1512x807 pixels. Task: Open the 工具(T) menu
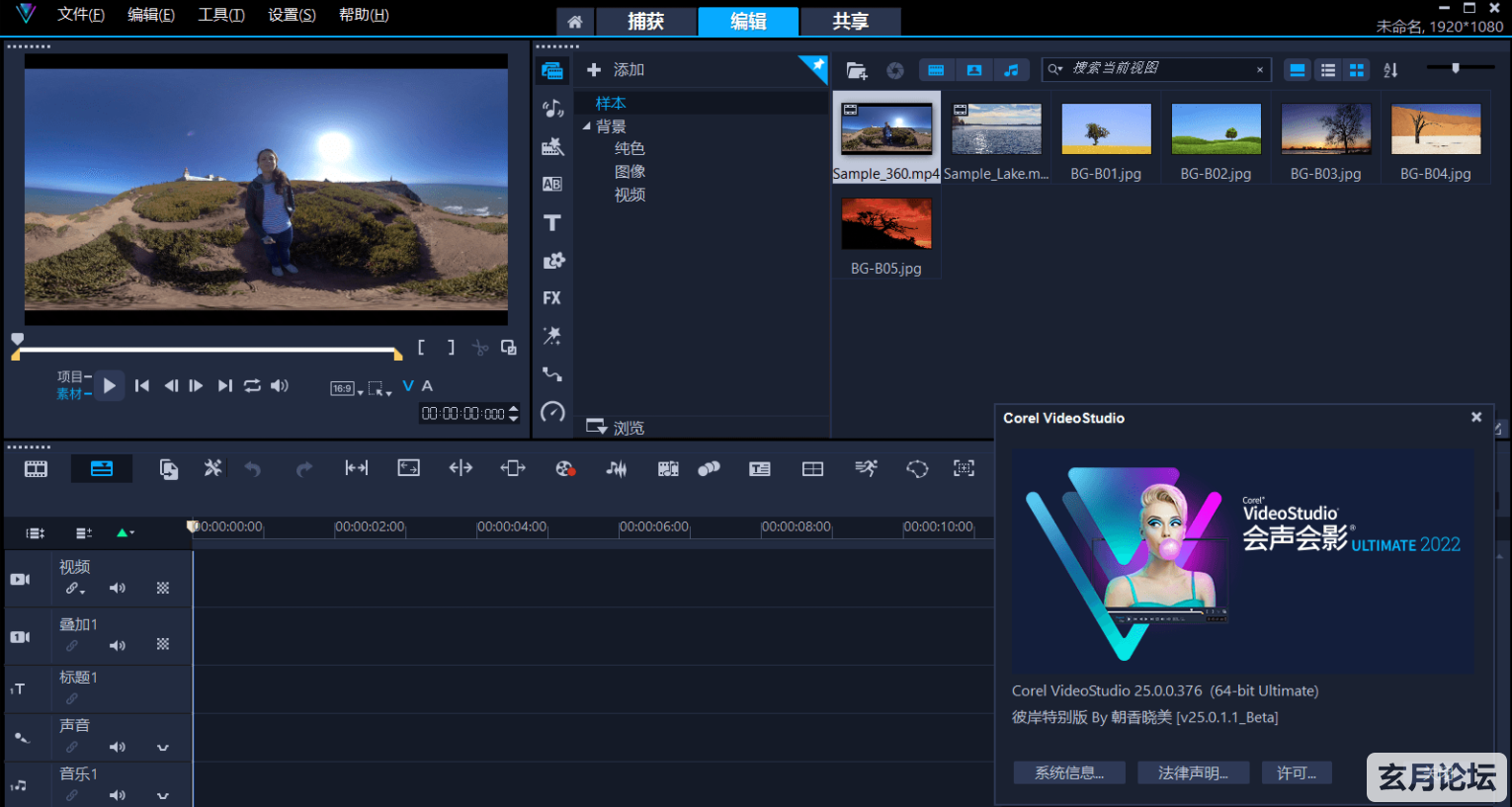coord(221,15)
